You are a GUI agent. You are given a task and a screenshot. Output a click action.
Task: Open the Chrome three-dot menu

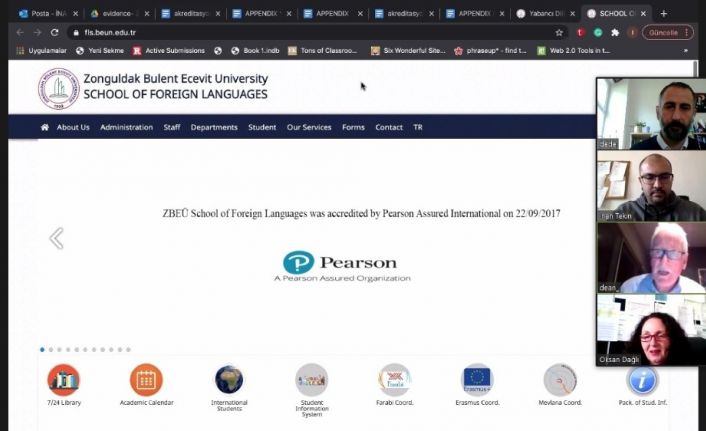pyautogui.click(x=687, y=32)
